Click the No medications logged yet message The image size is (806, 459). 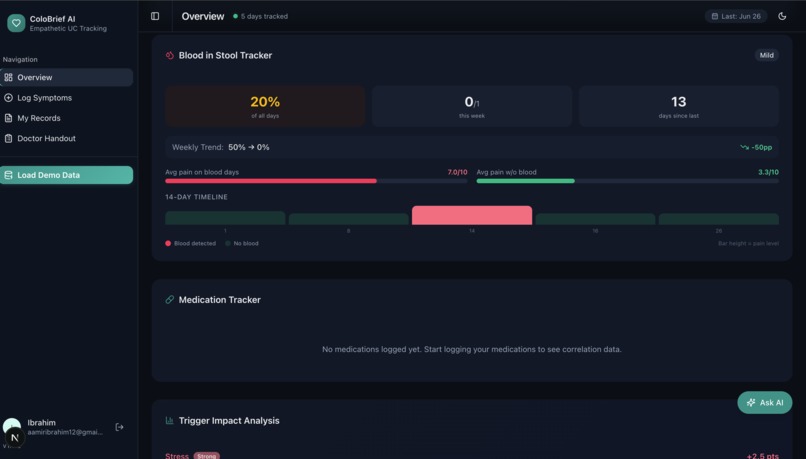click(x=472, y=350)
